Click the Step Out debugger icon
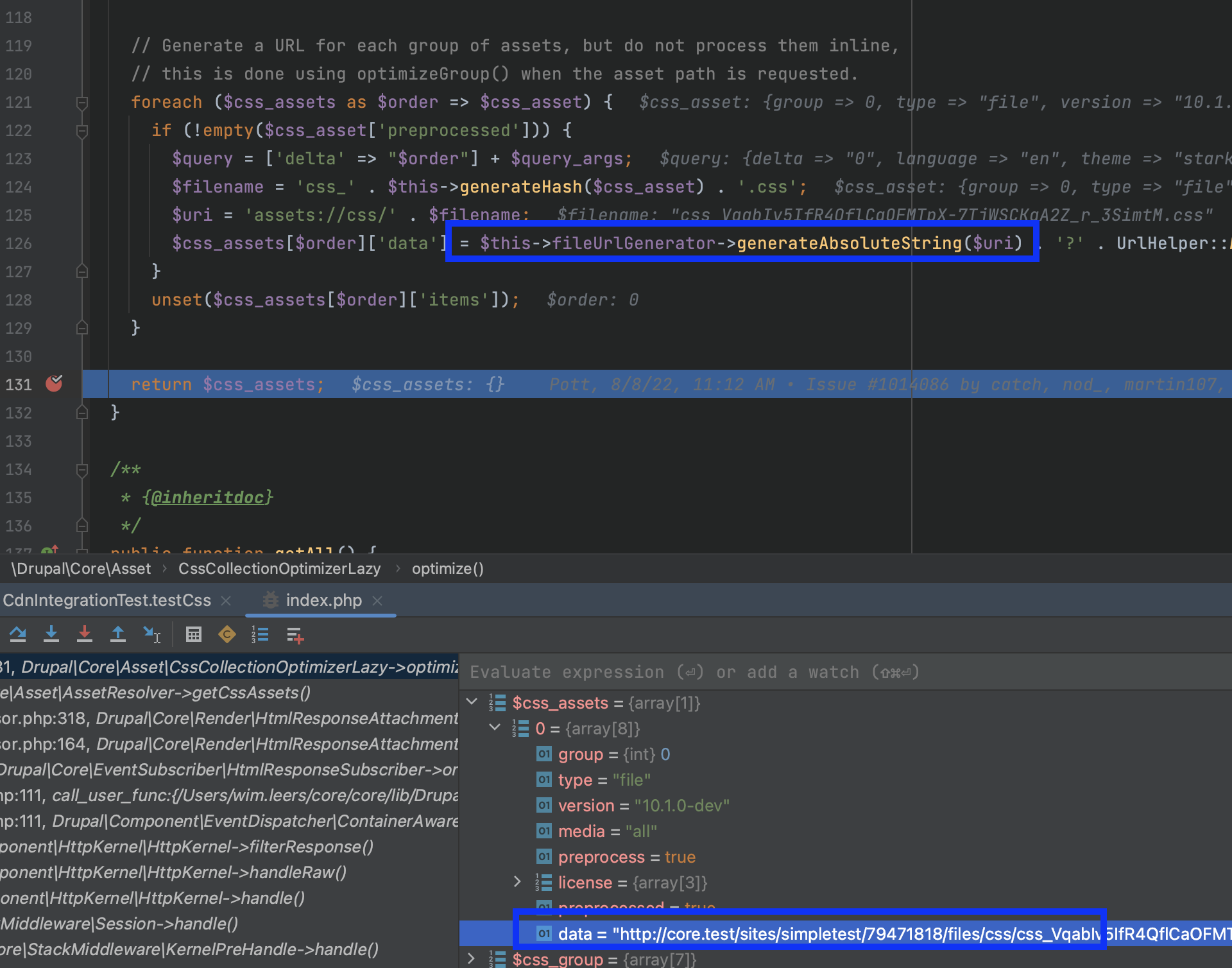 click(x=118, y=634)
